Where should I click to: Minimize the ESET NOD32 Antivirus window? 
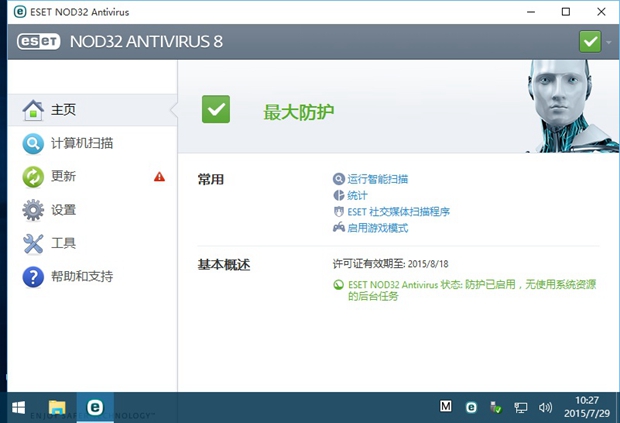(531, 12)
